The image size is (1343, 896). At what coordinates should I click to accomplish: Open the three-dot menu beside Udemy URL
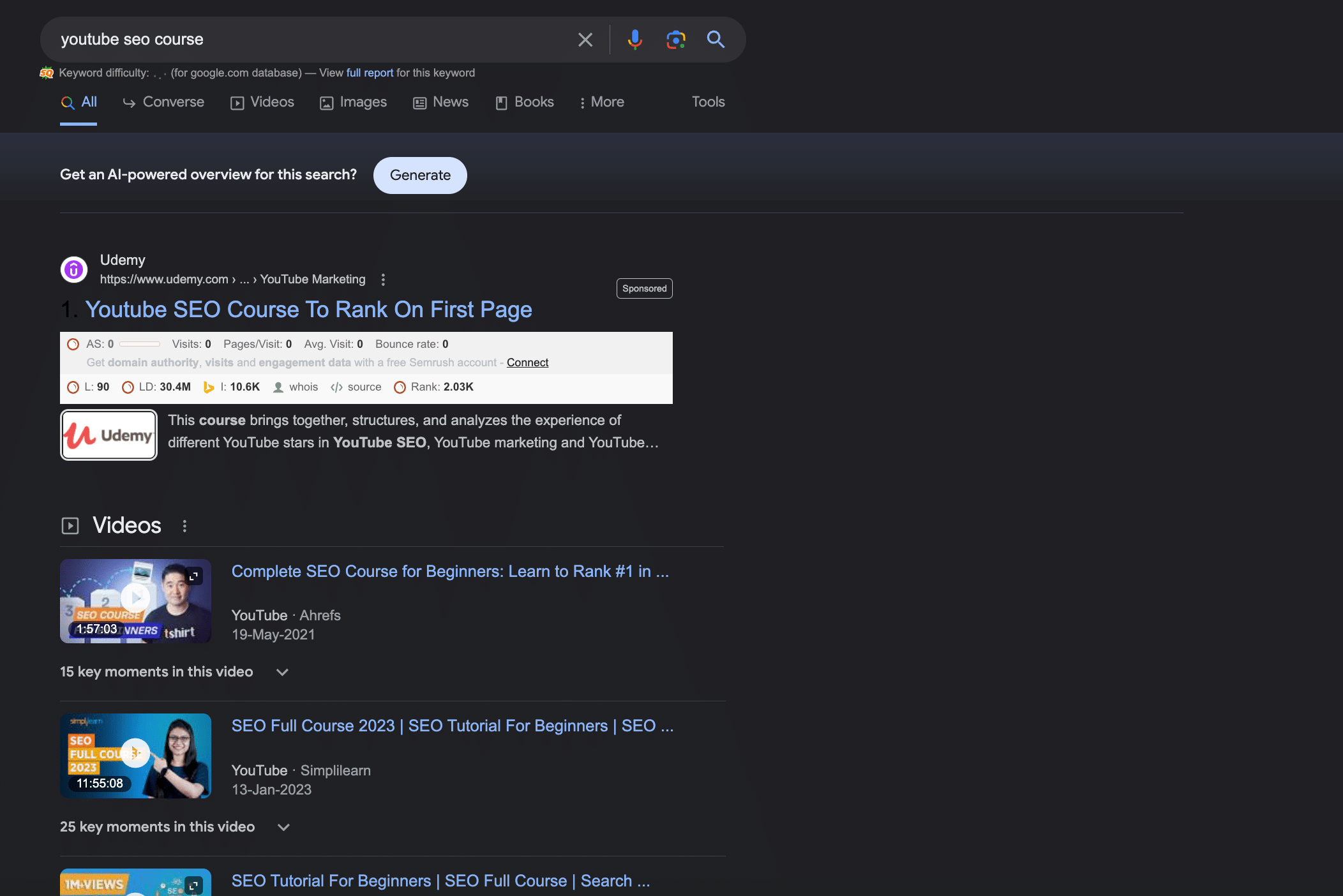(x=383, y=280)
